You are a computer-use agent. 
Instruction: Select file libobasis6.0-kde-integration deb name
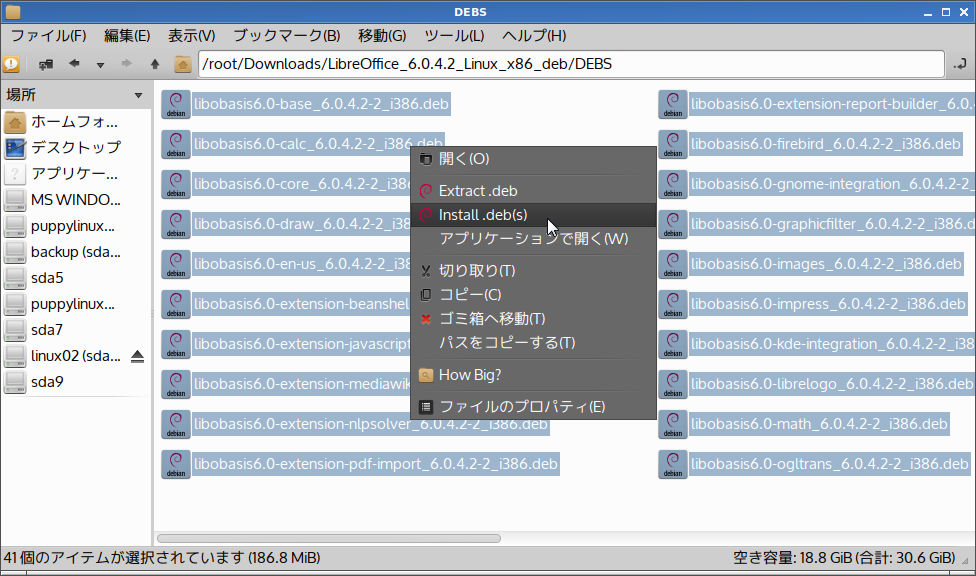(832, 344)
